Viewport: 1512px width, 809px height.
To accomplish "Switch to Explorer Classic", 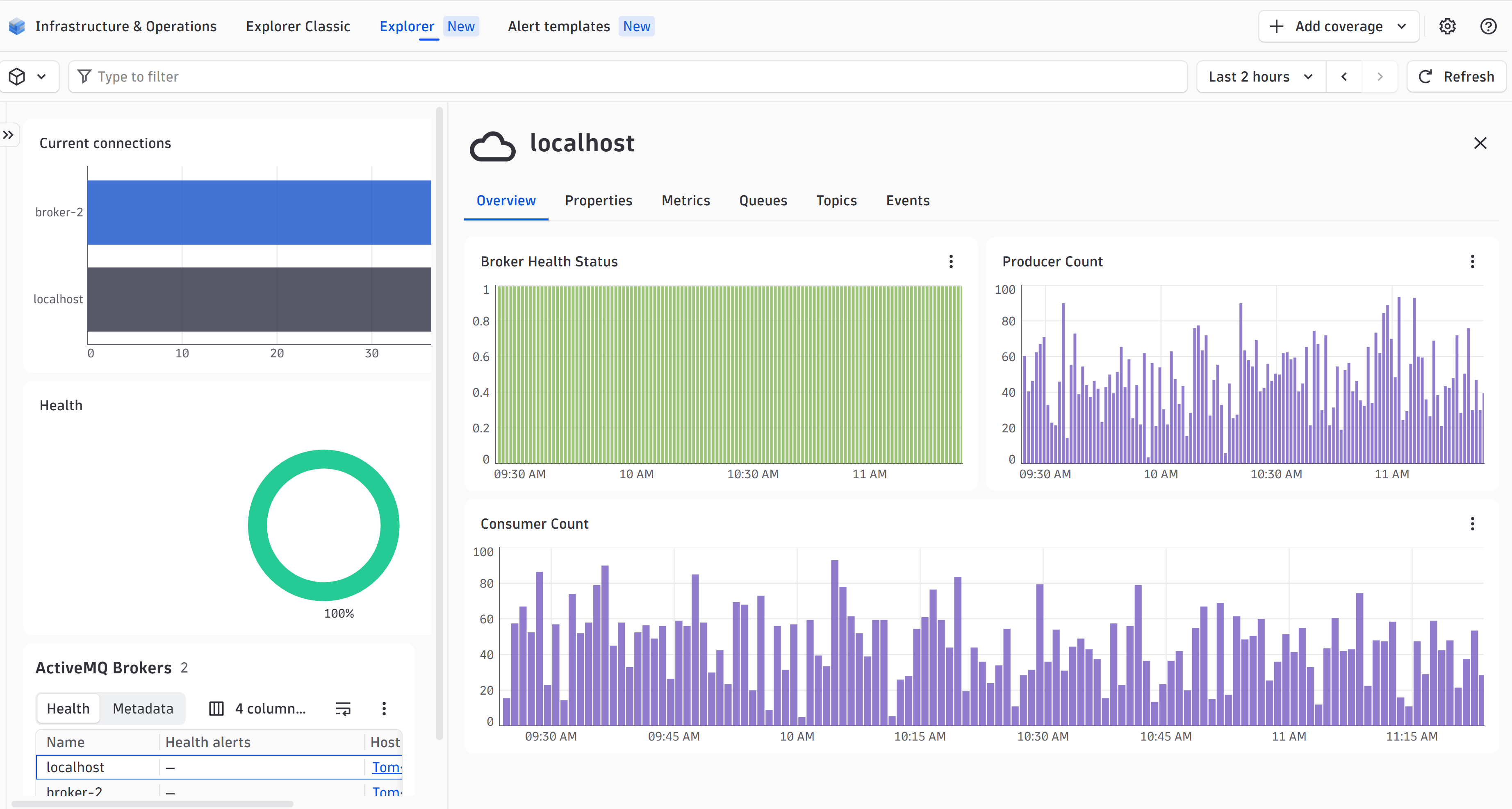I will click(298, 26).
